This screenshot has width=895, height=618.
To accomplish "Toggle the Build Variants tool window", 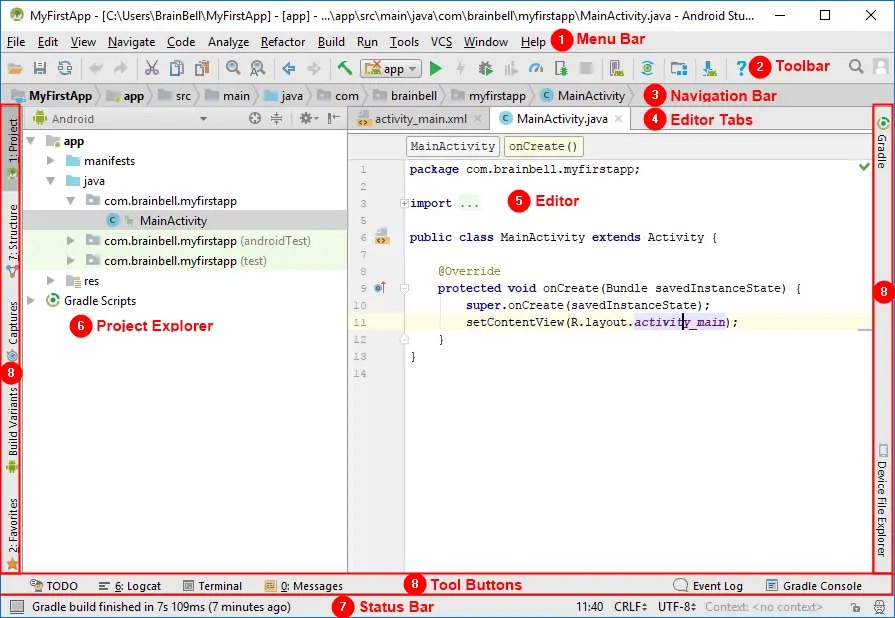I will pyautogui.click(x=13, y=429).
